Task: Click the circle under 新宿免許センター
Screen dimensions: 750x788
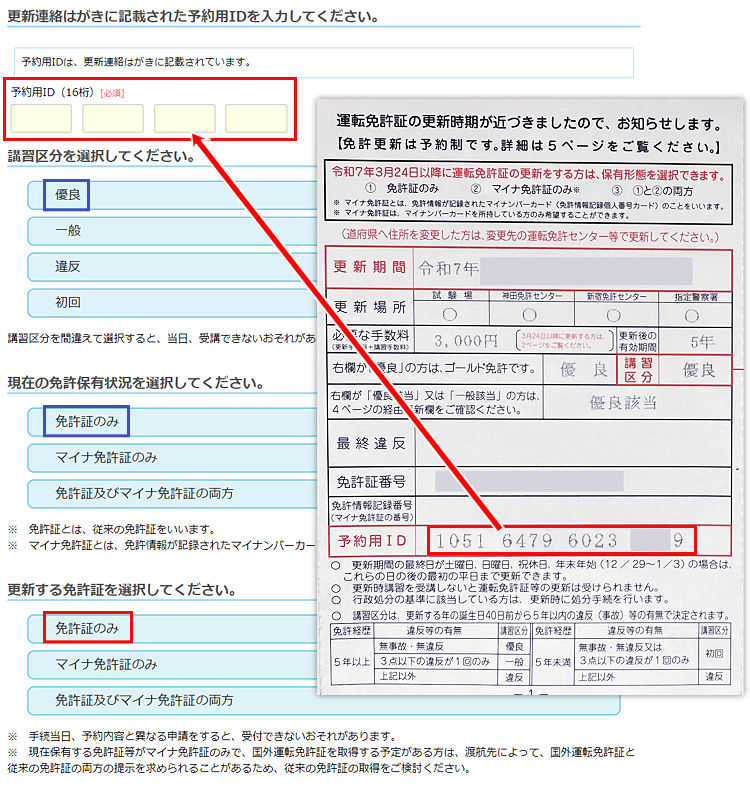Action: click(611, 314)
